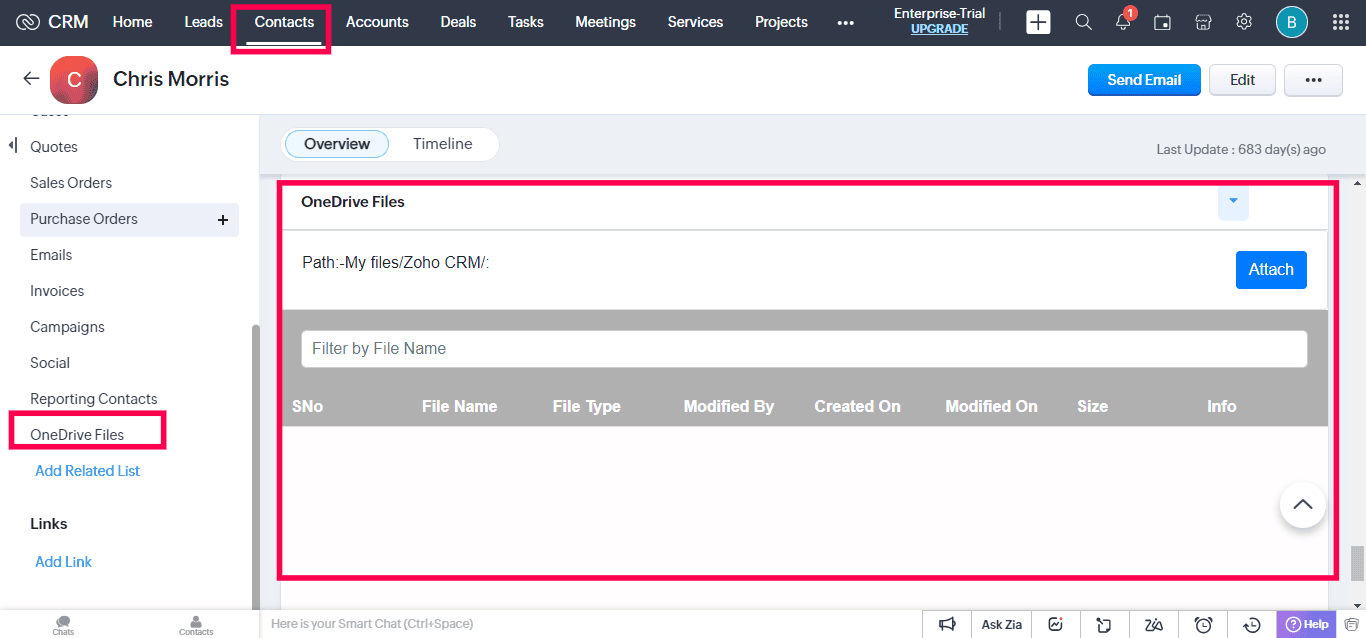Select Emails in related list
Viewport: 1366px width, 638px height.
(51, 255)
